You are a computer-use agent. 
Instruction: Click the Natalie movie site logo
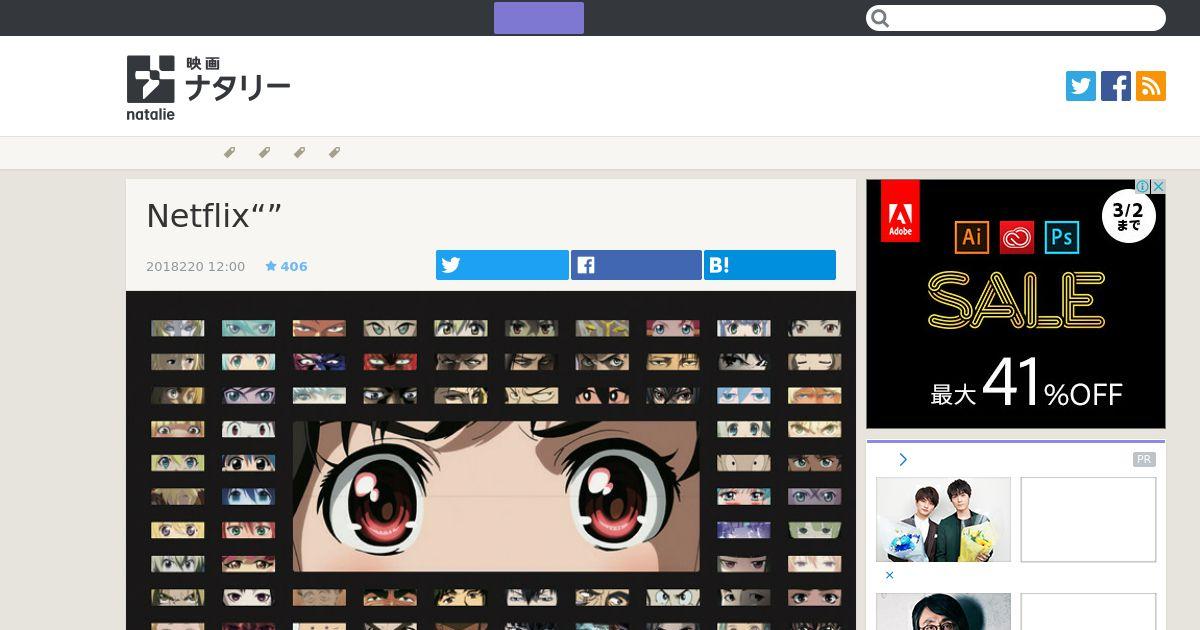coord(208,88)
